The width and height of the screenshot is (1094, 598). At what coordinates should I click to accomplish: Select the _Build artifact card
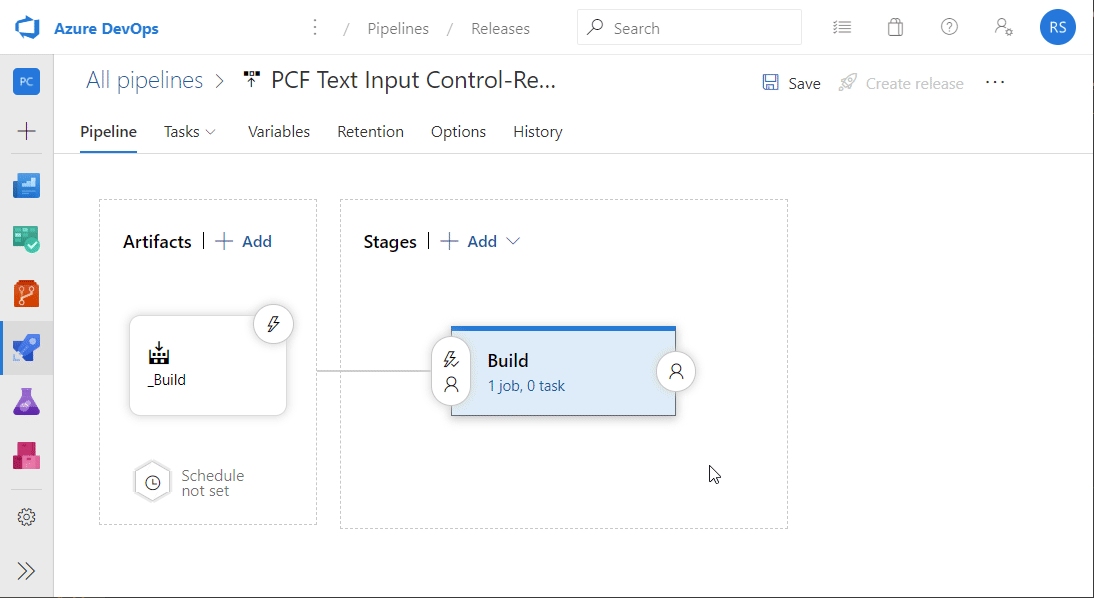(208, 366)
